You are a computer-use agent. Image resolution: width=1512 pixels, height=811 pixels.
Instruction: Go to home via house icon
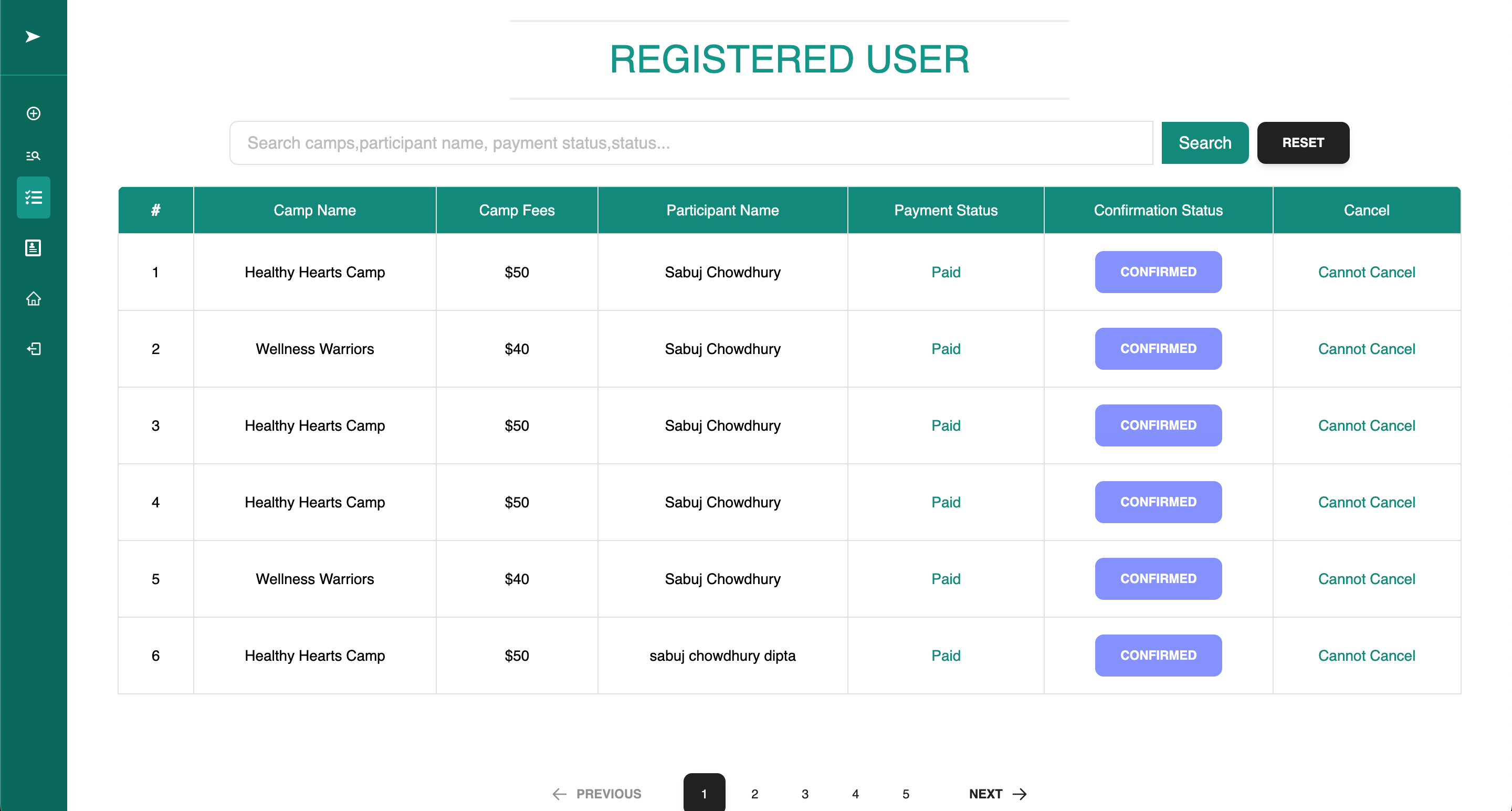pos(34,298)
